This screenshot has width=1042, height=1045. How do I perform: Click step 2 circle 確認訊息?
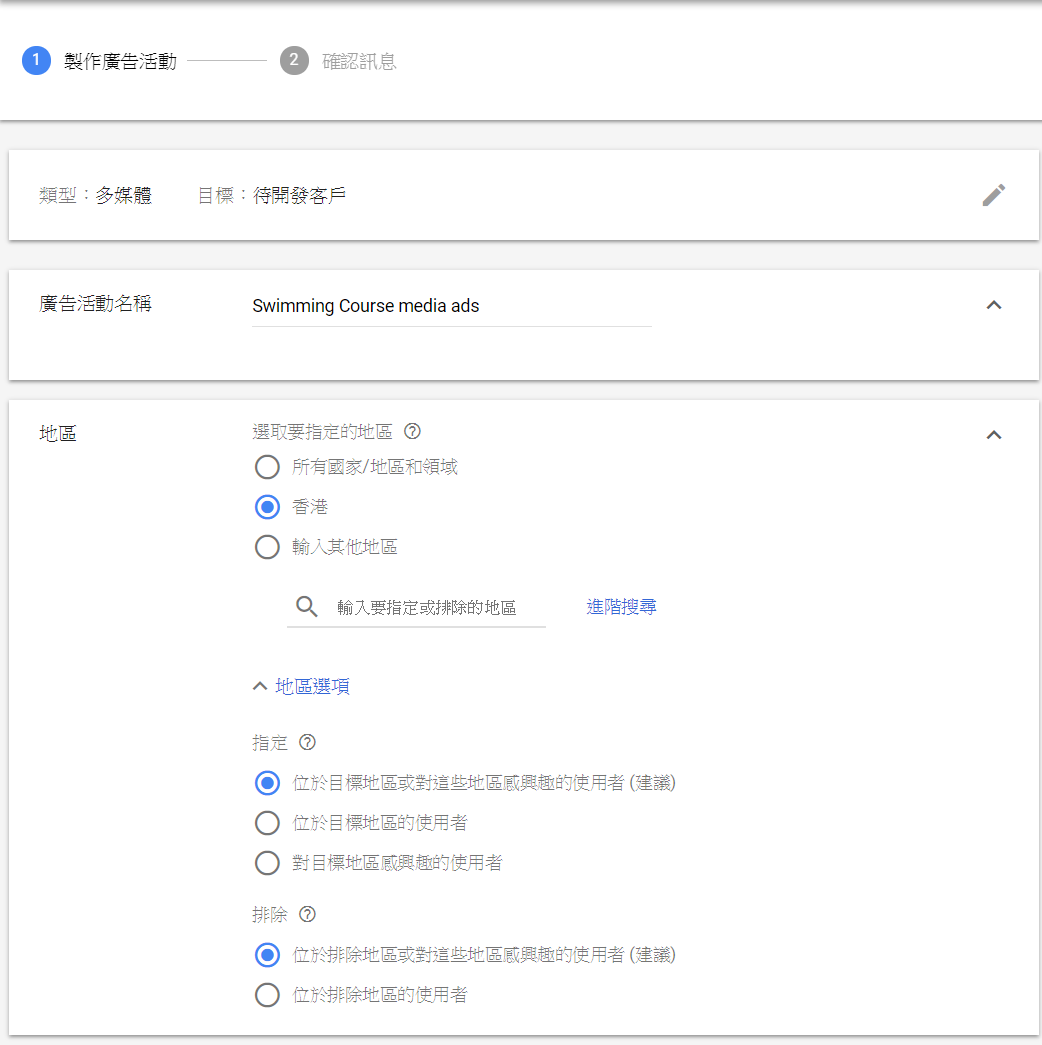click(294, 61)
